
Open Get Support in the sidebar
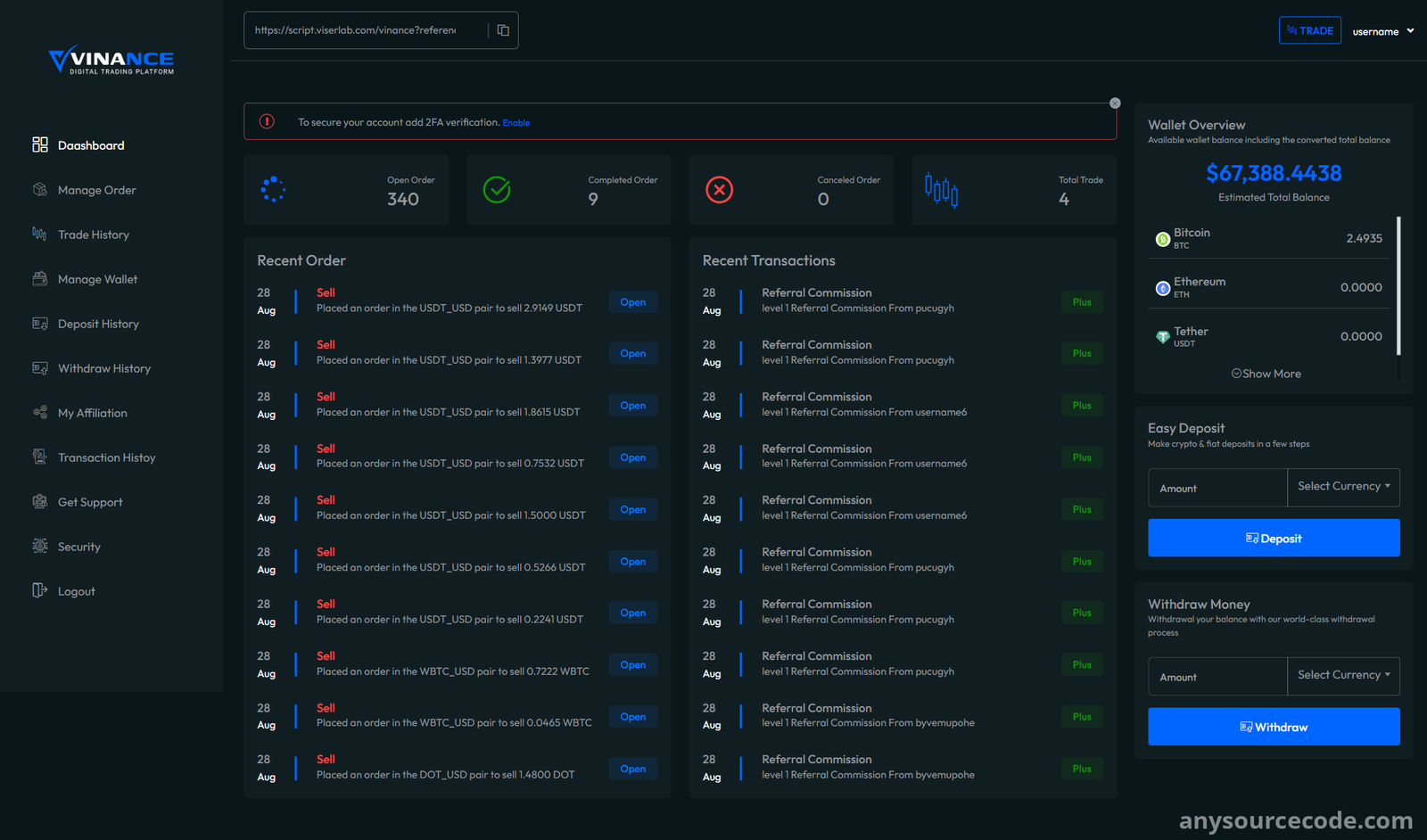(90, 502)
